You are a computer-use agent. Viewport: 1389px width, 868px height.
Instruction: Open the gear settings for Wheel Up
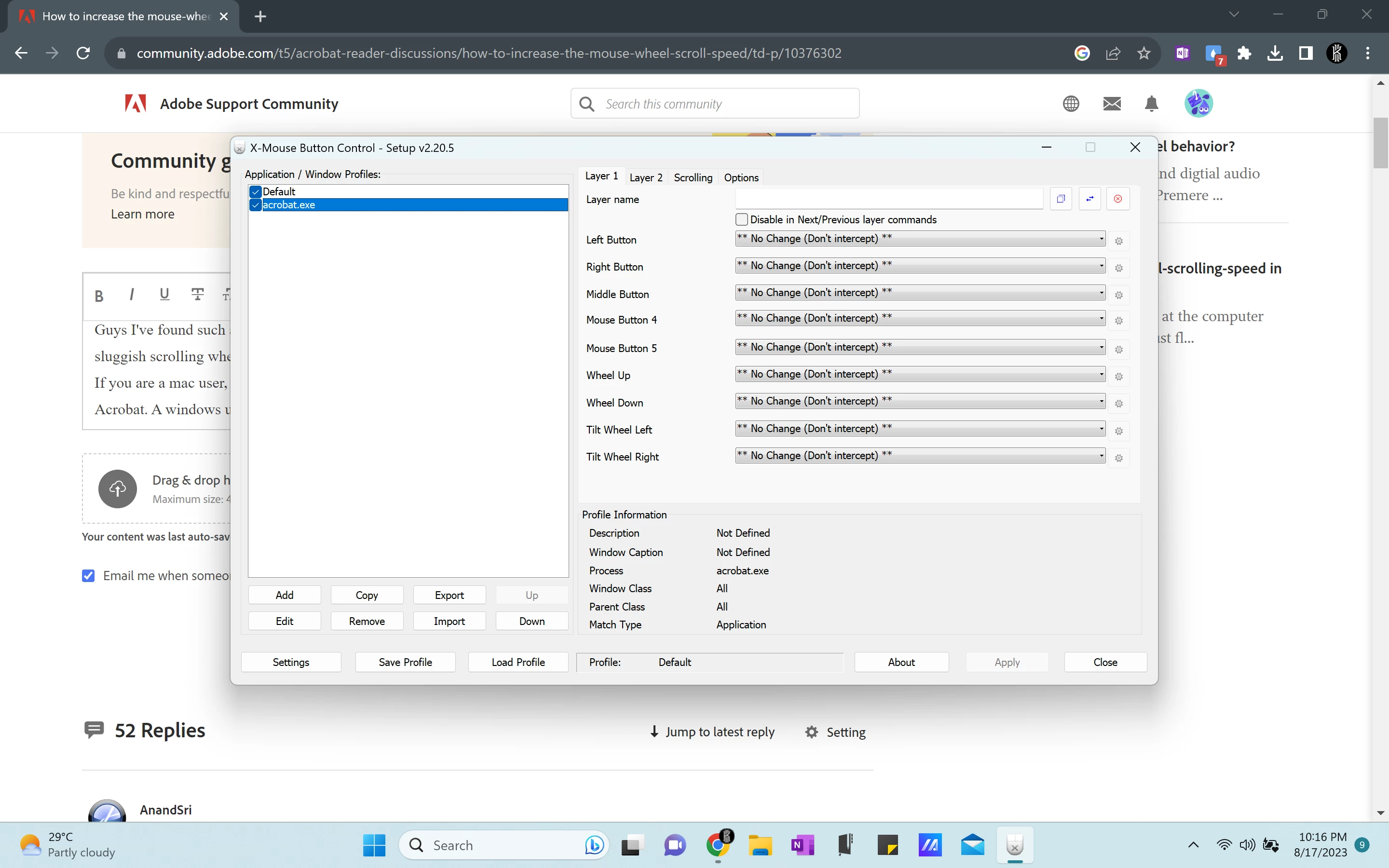tap(1118, 377)
